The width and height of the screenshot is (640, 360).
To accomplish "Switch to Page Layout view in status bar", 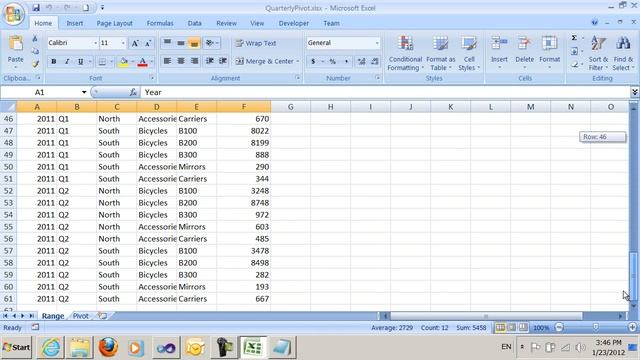I will point(511,327).
